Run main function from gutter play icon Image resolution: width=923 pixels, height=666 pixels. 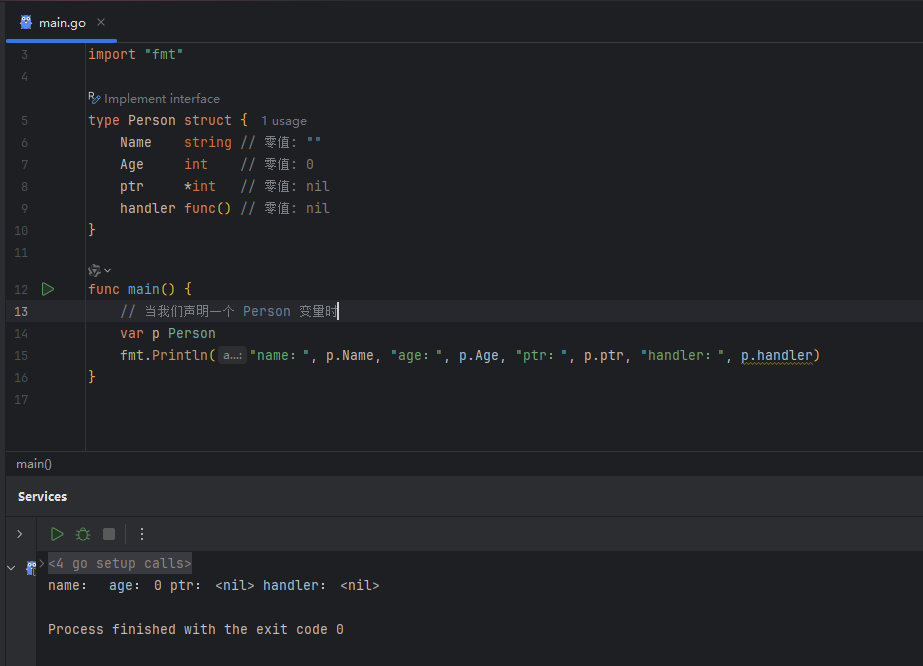click(x=48, y=289)
